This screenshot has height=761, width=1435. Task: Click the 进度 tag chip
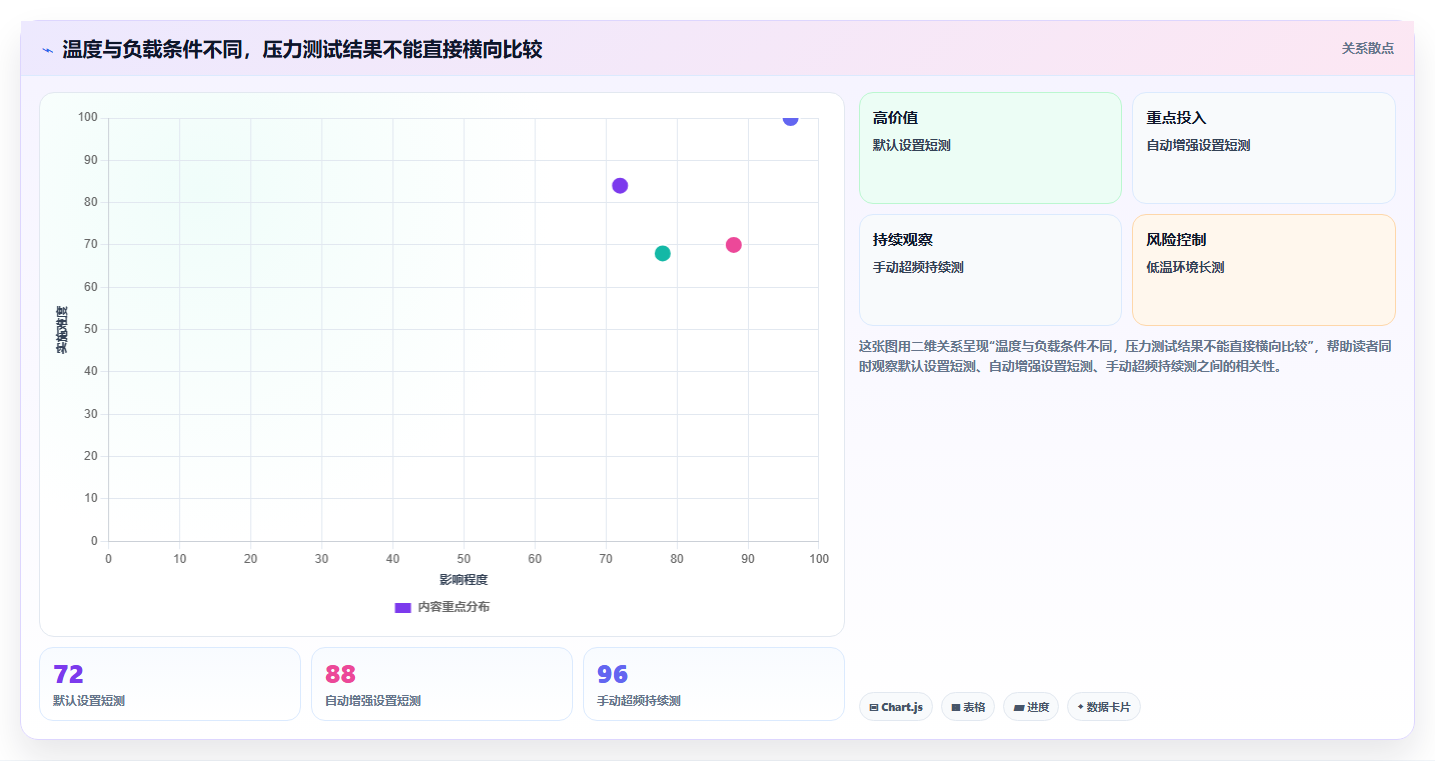(x=1031, y=707)
